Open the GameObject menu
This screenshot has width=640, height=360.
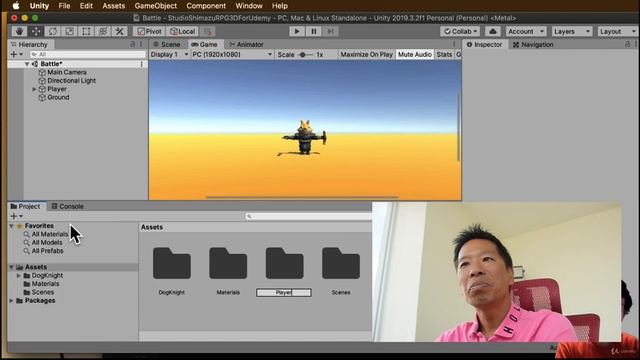coord(156,6)
